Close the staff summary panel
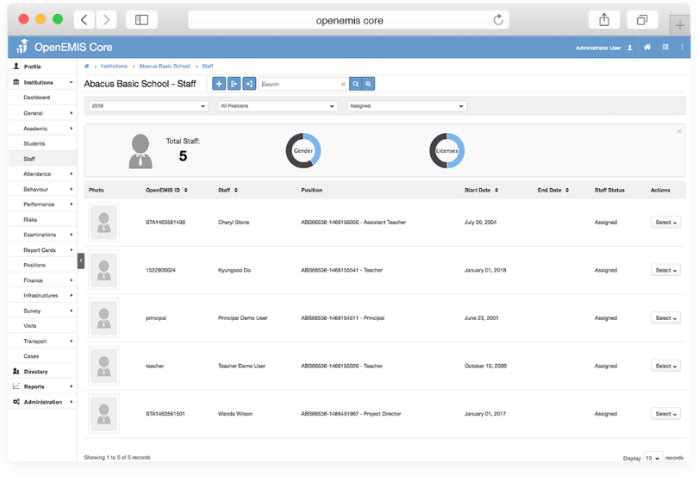699x477 pixels. 679,132
